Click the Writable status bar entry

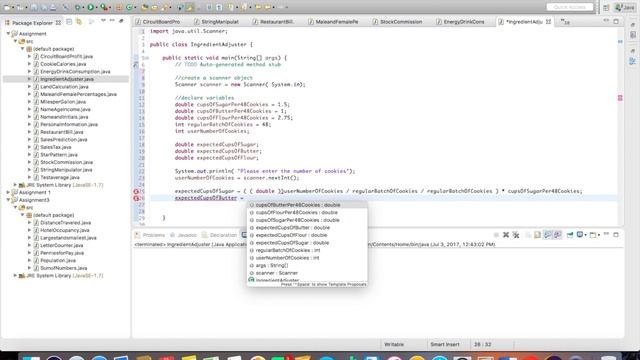click(394, 344)
